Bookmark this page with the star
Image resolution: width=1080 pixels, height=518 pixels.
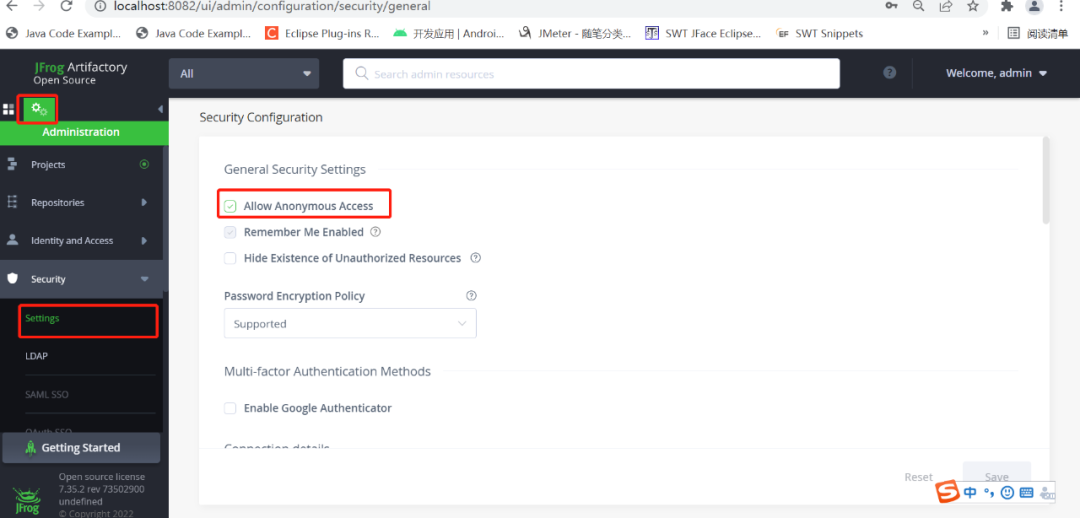[973, 6]
